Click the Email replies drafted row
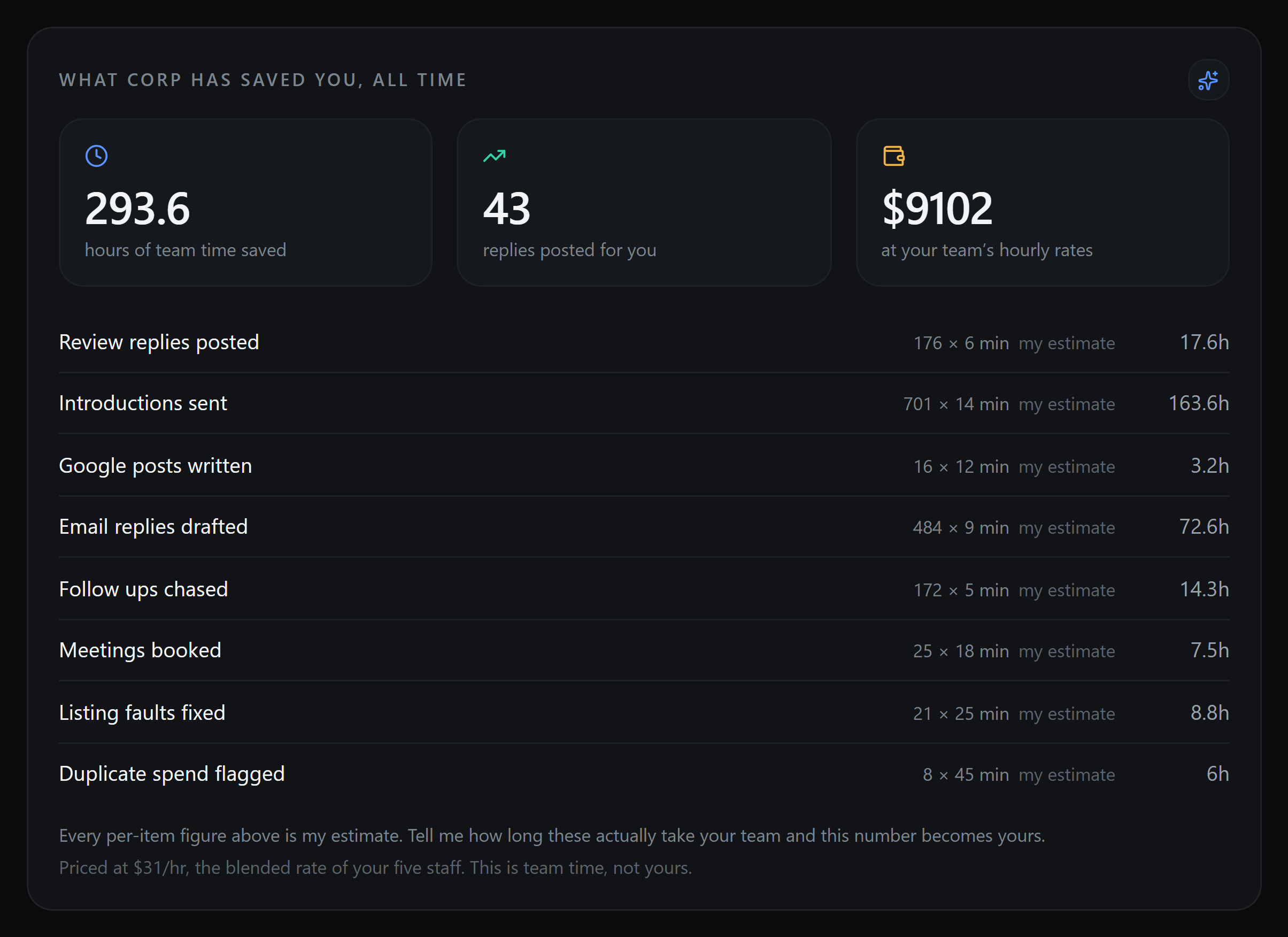The height and width of the screenshot is (937, 1288). [x=644, y=527]
